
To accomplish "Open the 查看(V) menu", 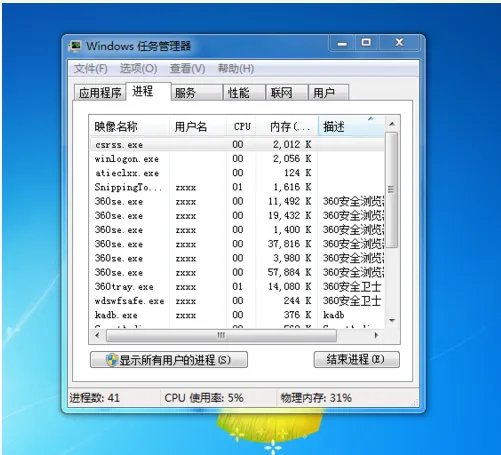I will (187, 69).
